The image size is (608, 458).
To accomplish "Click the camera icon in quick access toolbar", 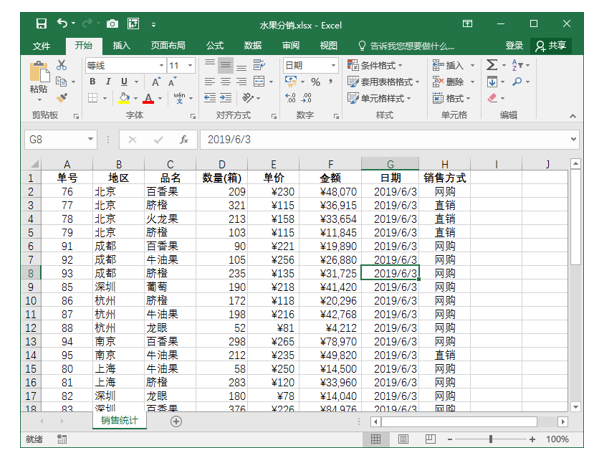I will pyautogui.click(x=112, y=24).
